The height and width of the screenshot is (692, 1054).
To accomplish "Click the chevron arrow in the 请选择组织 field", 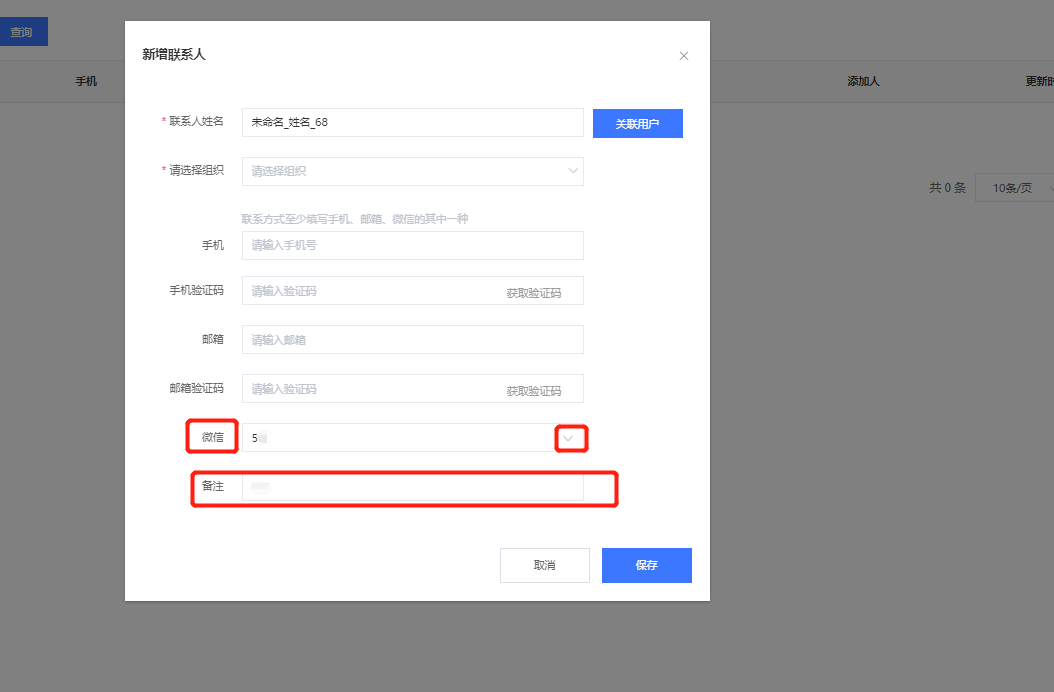I will click(573, 171).
